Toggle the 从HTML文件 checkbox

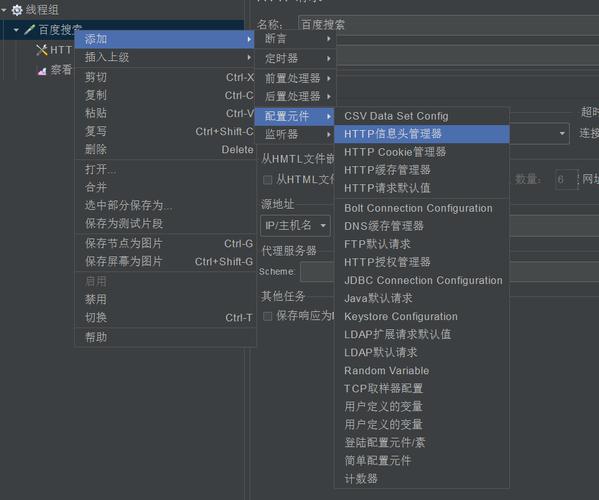tap(268, 180)
